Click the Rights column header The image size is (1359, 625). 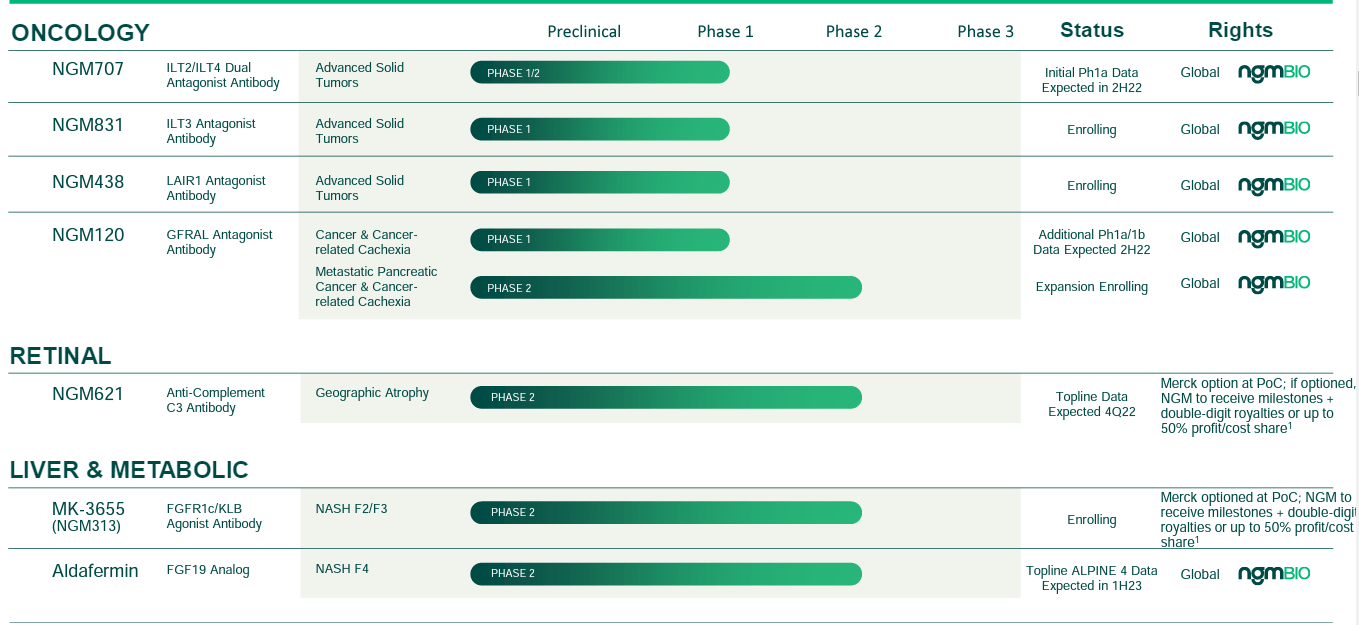pyautogui.click(x=1240, y=30)
